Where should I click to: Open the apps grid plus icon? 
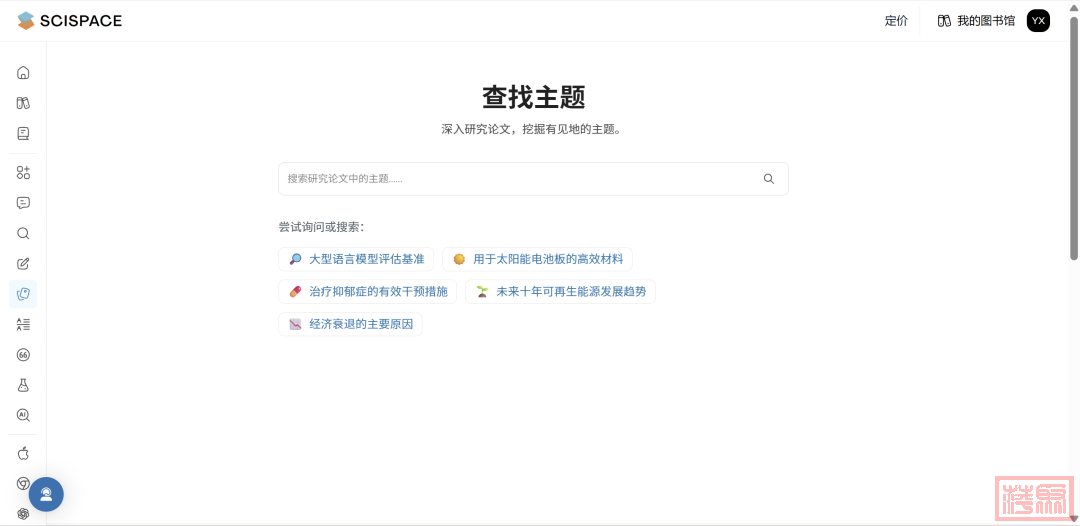[x=23, y=172]
